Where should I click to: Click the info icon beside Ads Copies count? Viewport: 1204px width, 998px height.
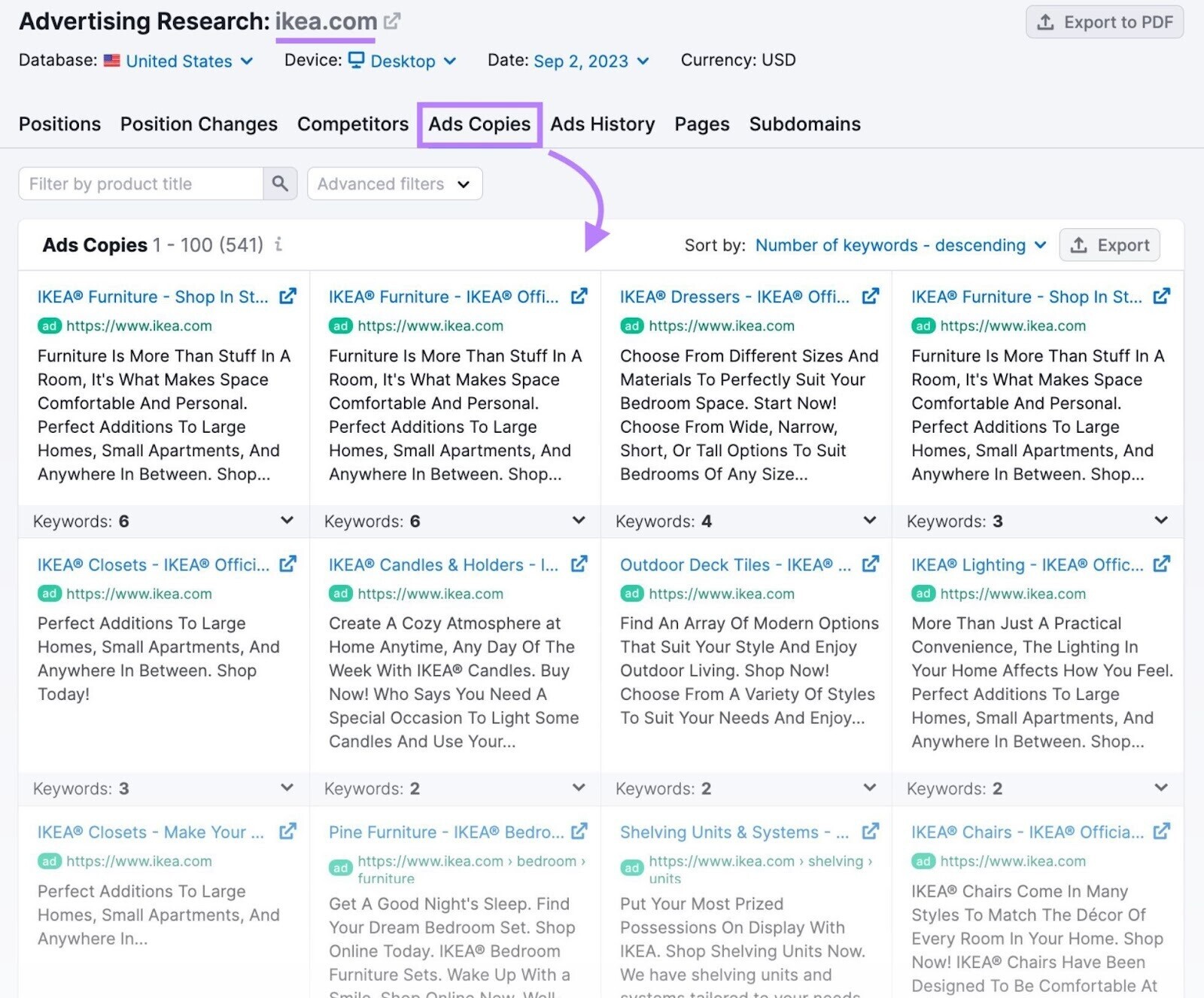[278, 245]
